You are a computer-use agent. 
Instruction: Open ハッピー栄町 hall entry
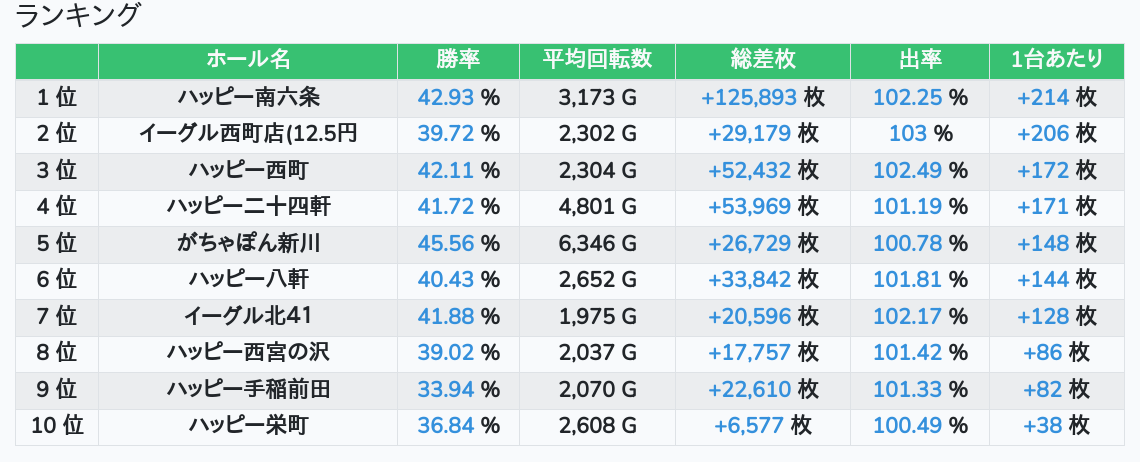pos(248,426)
